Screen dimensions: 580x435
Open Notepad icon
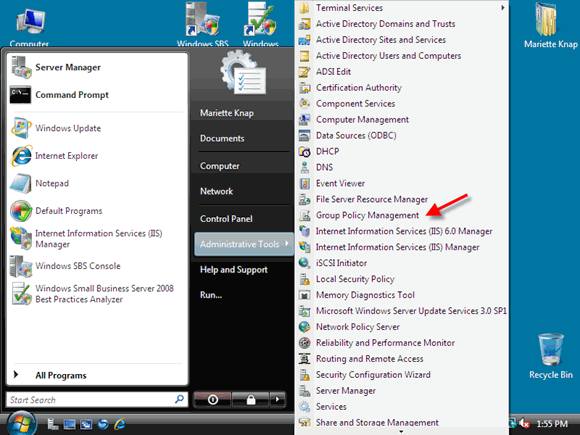point(21,183)
